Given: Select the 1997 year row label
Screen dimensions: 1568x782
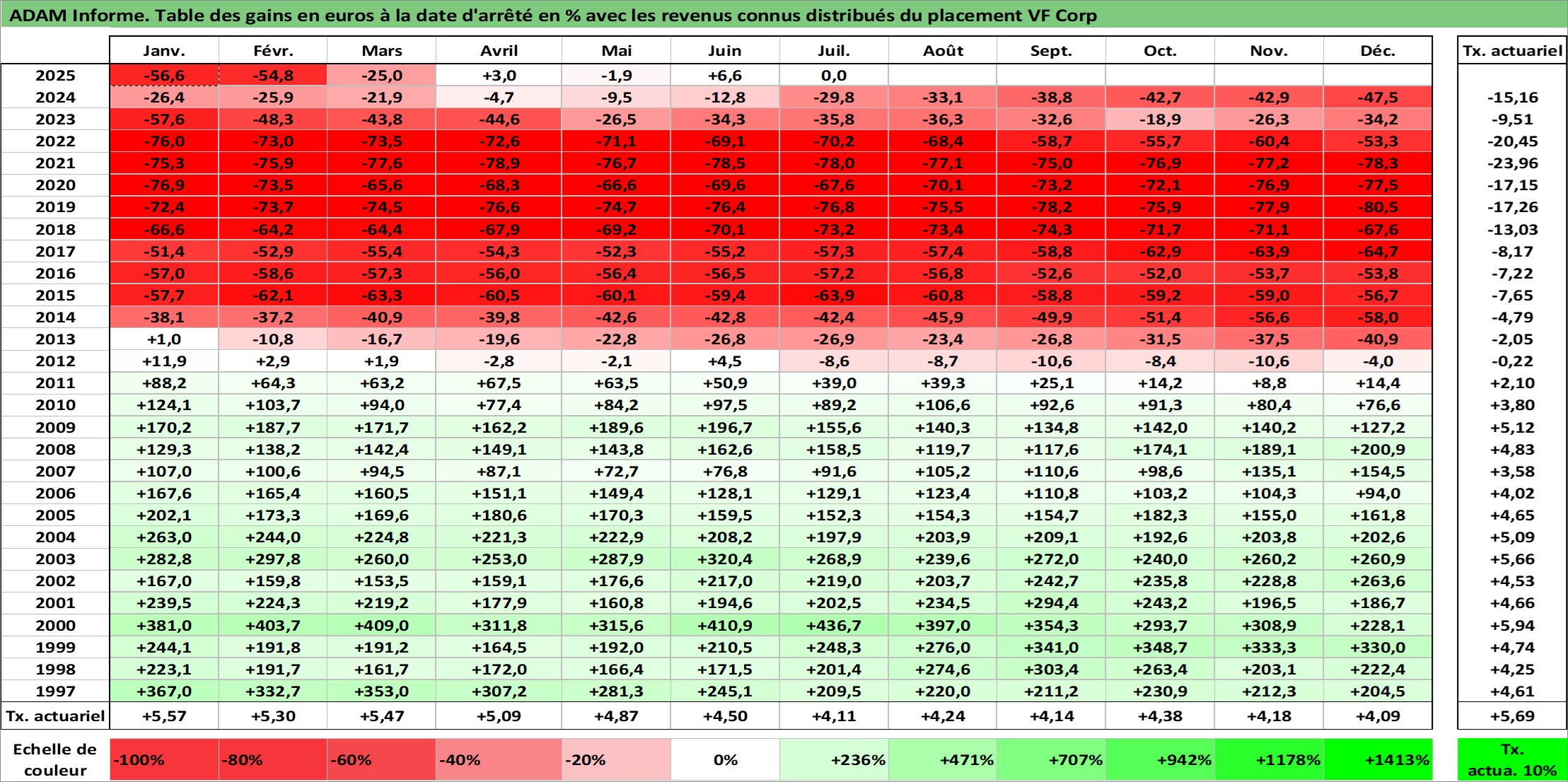Looking at the screenshot, I should coord(55,691).
